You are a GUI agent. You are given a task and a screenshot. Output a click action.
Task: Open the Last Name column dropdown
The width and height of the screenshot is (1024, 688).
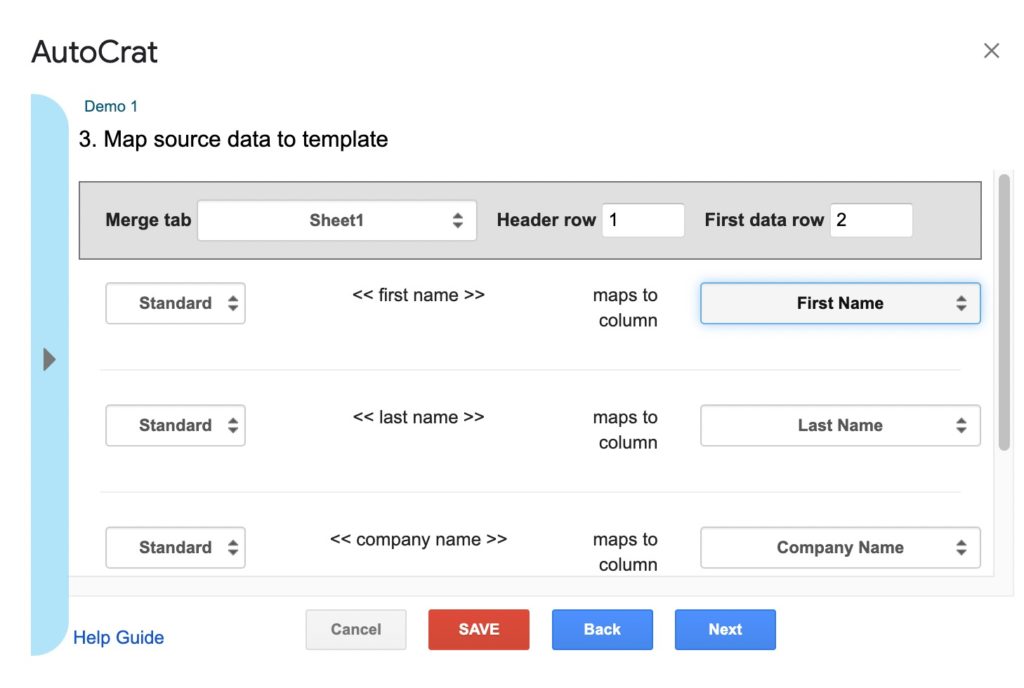pos(840,425)
